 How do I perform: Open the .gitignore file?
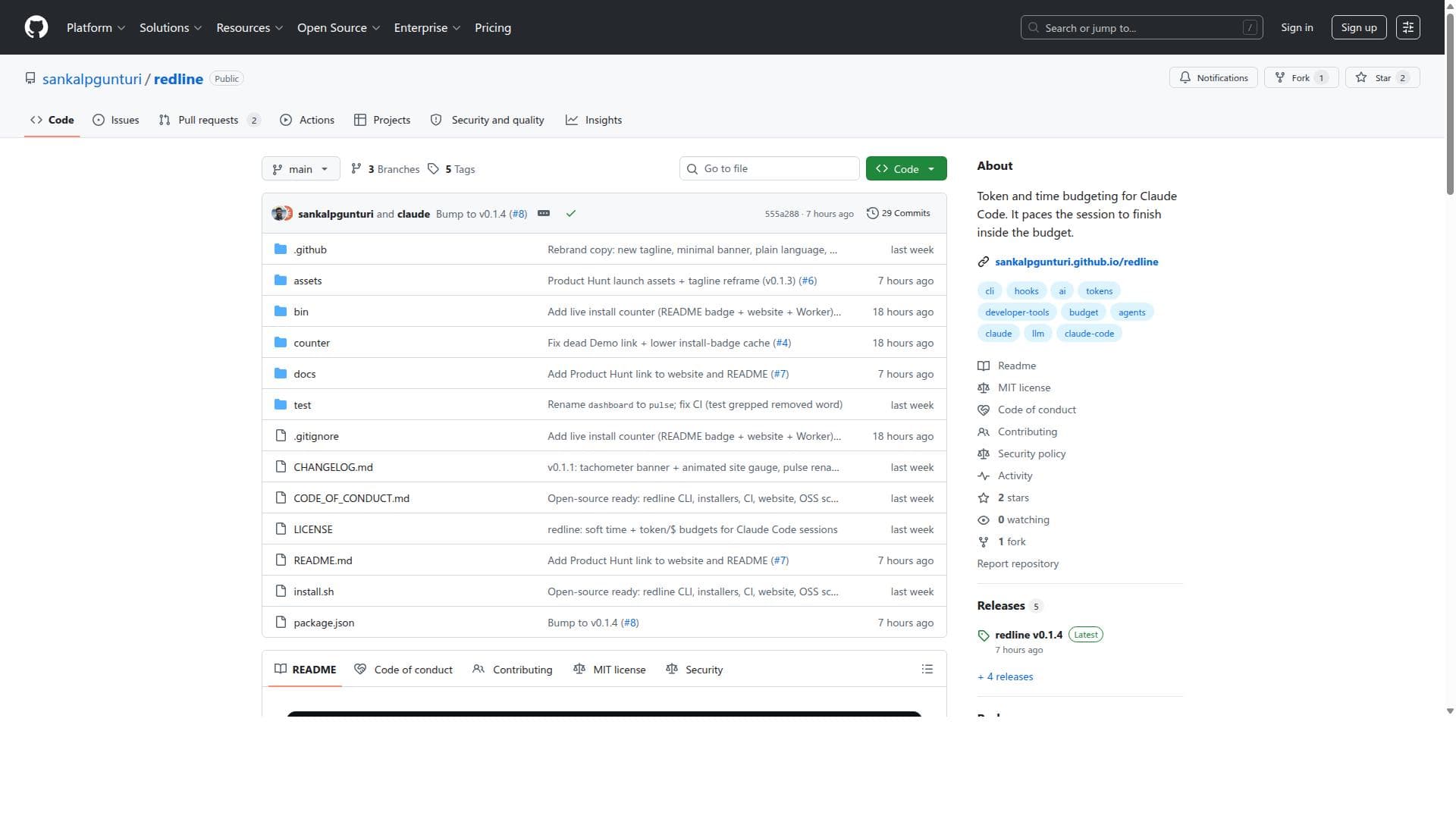click(x=316, y=436)
